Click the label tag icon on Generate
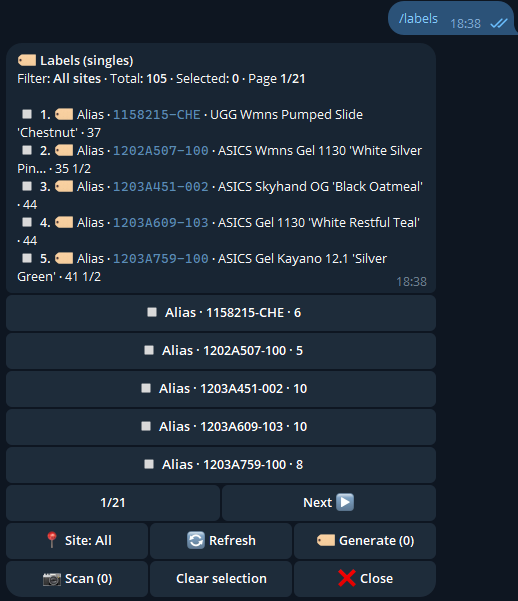The width and height of the screenshot is (518, 601). coord(326,540)
